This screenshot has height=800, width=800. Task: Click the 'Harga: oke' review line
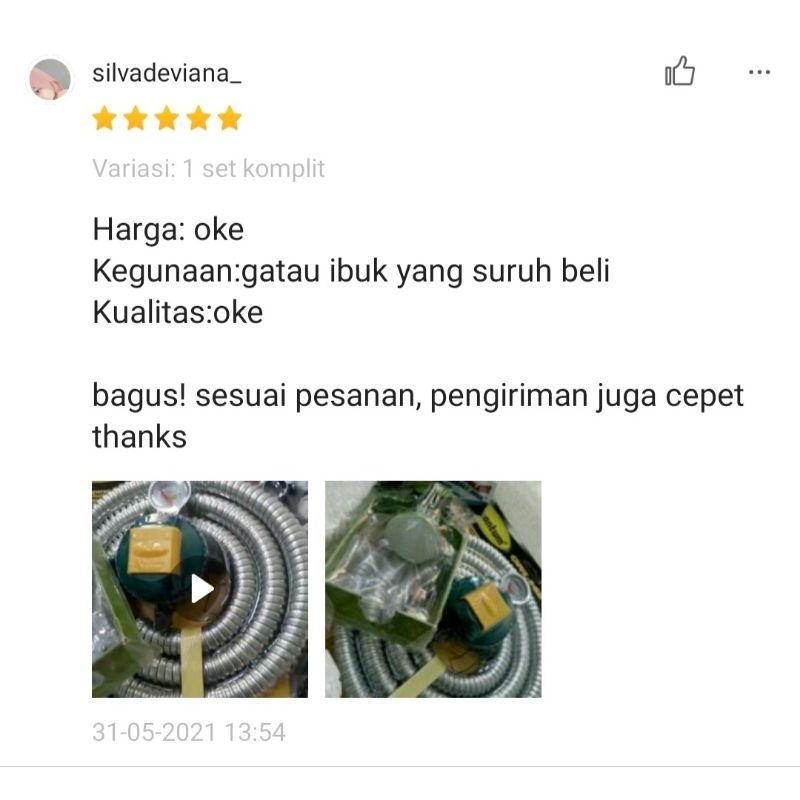coord(168,230)
